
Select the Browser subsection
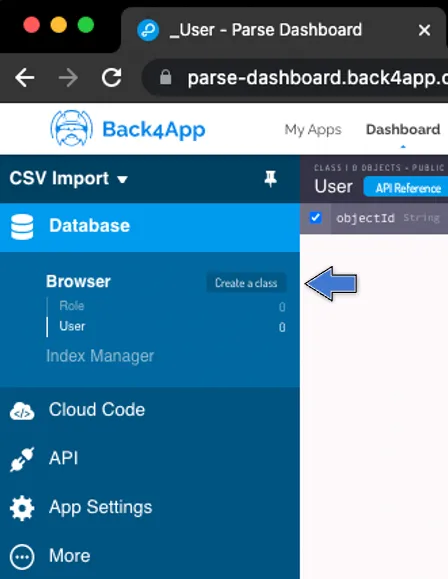pos(78,282)
